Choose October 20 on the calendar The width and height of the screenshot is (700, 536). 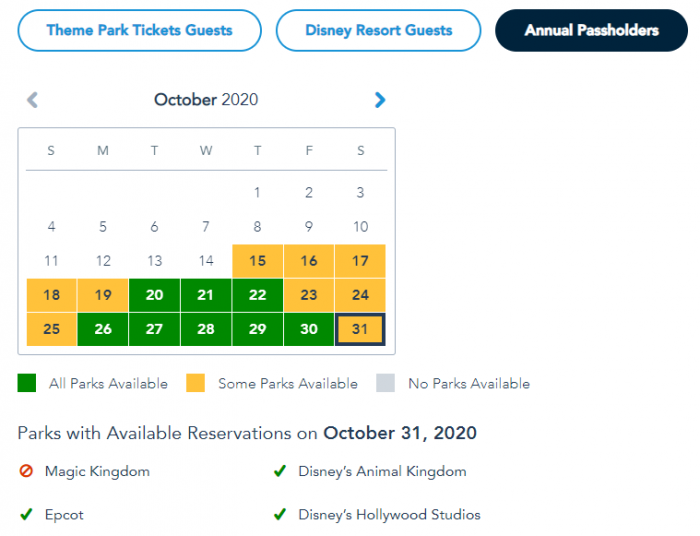(x=154, y=295)
